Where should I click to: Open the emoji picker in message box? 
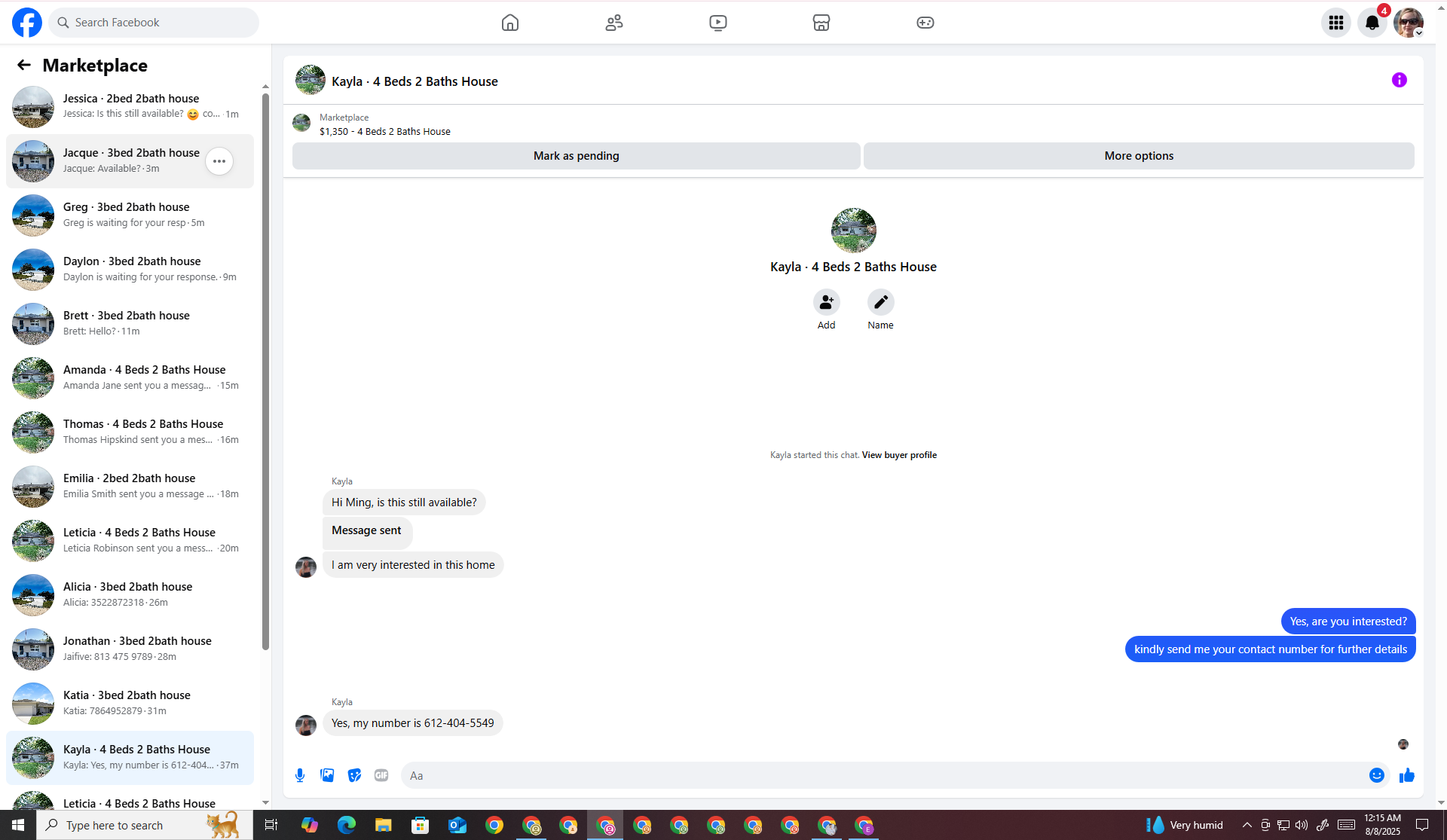pyautogui.click(x=1376, y=775)
